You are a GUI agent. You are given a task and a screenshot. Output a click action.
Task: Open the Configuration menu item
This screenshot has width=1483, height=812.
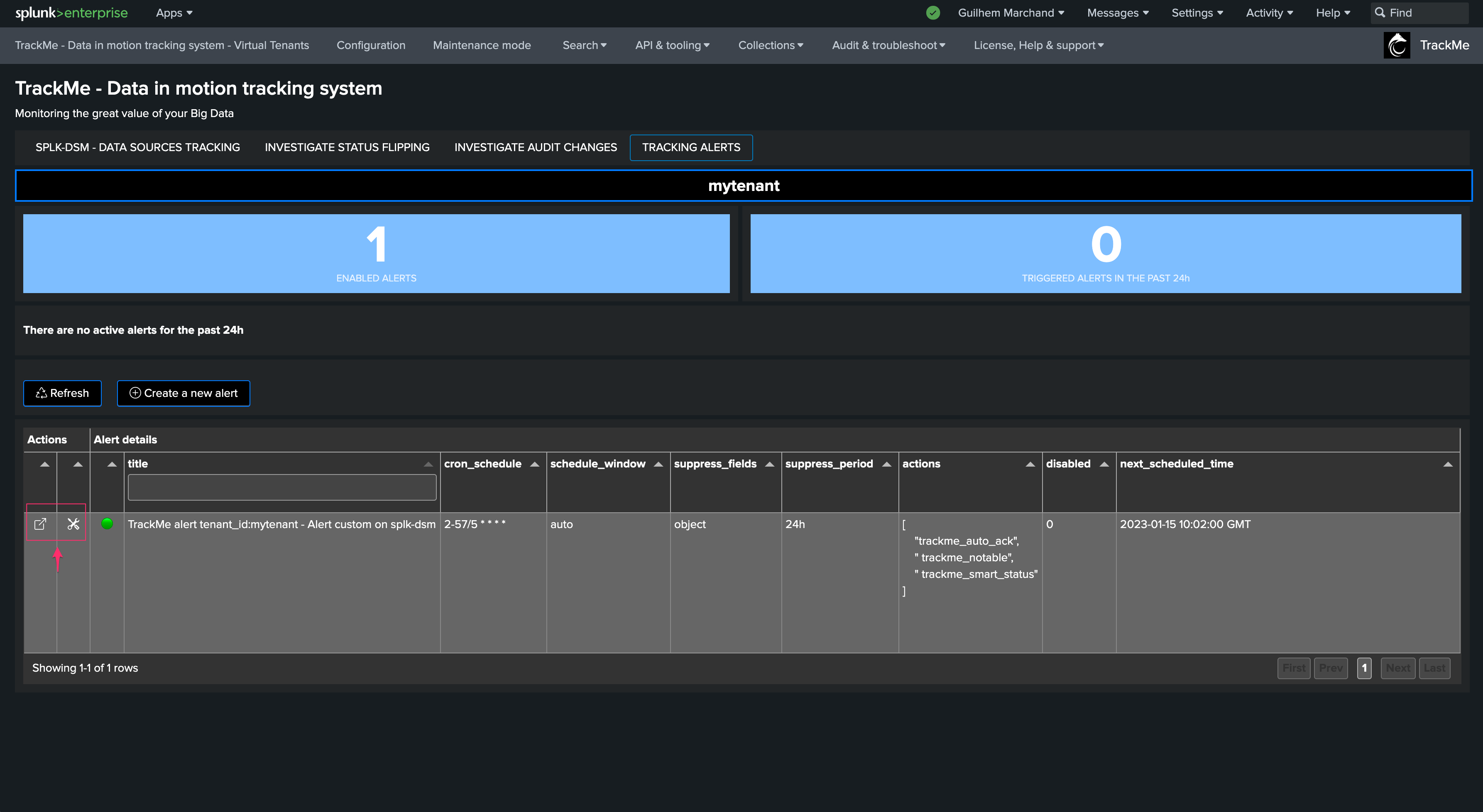pyautogui.click(x=371, y=45)
